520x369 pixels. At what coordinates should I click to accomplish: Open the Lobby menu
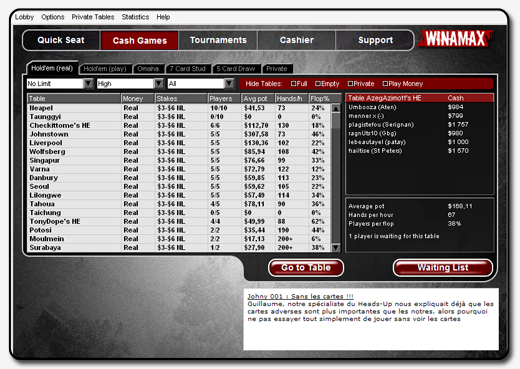pyautogui.click(x=24, y=17)
